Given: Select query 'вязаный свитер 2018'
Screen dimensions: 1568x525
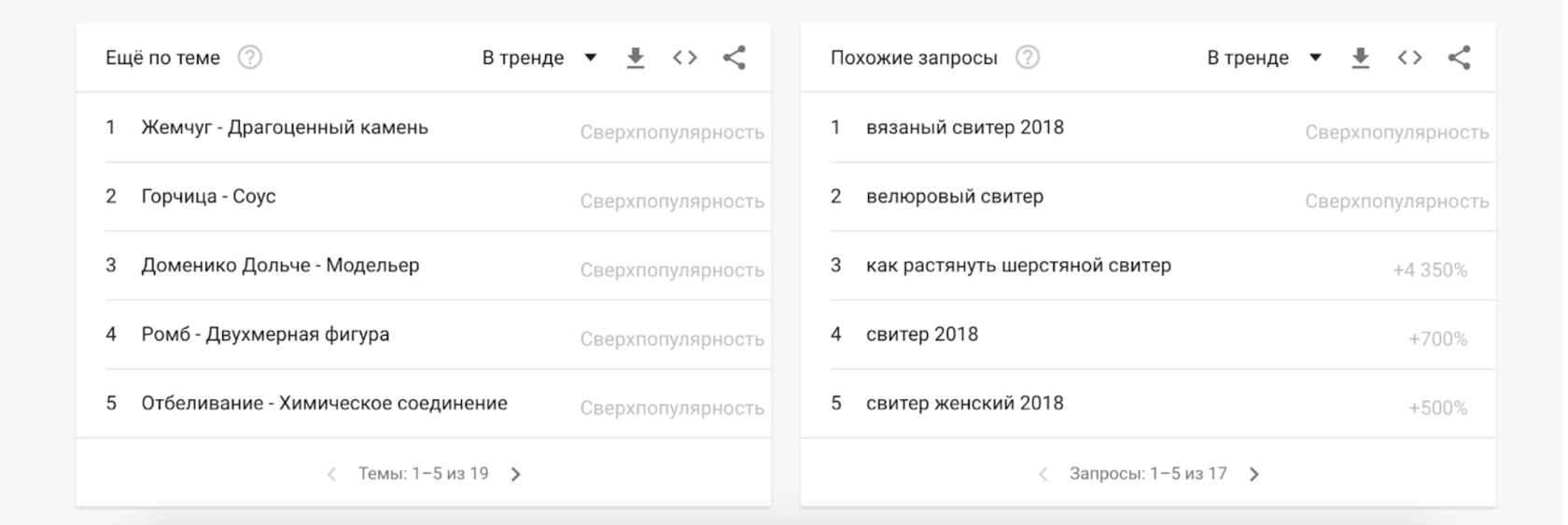Looking at the screenshot, I should (x=964, y=128).
